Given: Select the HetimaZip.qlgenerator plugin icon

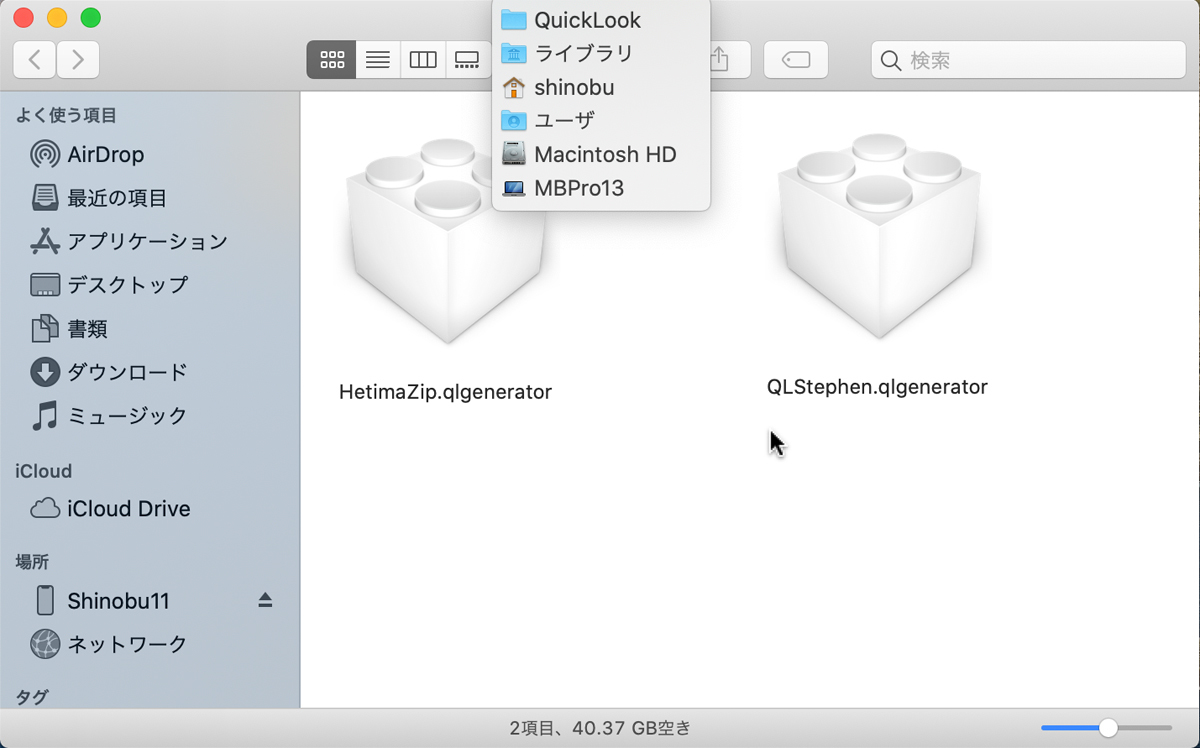Looking at the screenshot, I should (446, 240).
